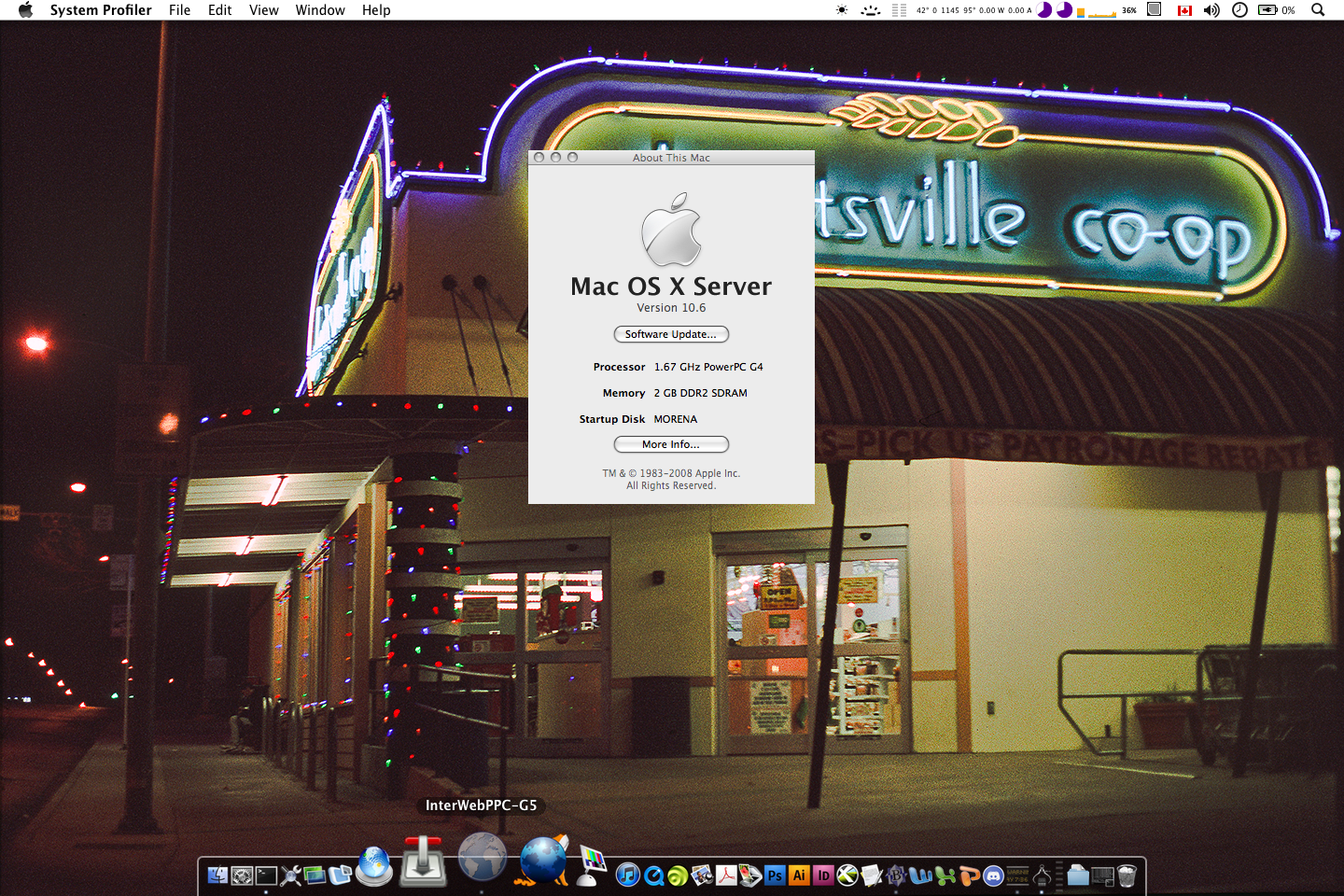This screenshot has width=1344, height=896.
Task: Click the keyboard backlight icon in menu bar
Action: (871, 10)
